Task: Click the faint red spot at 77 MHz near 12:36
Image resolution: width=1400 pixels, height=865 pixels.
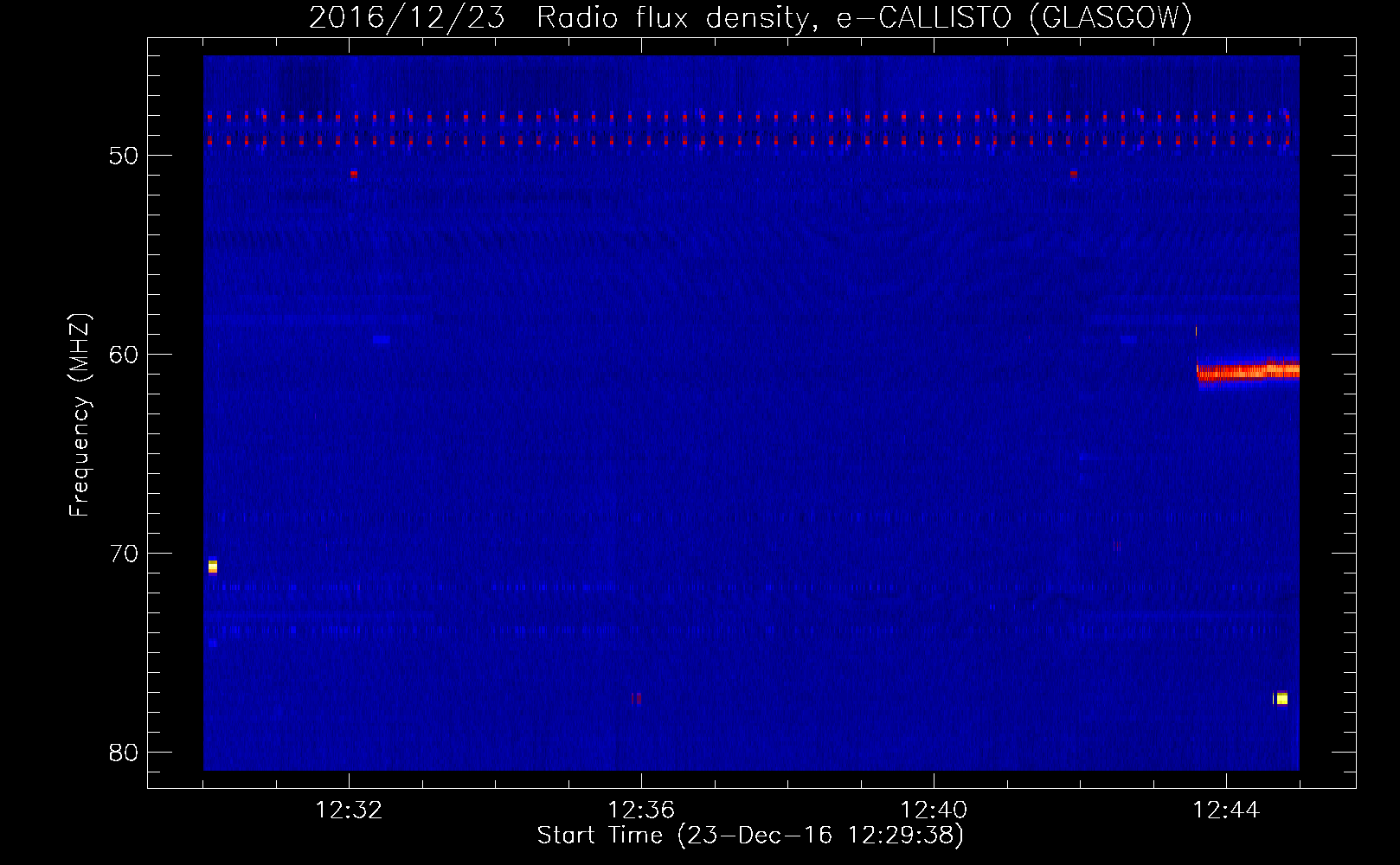Action: [637, 698]
